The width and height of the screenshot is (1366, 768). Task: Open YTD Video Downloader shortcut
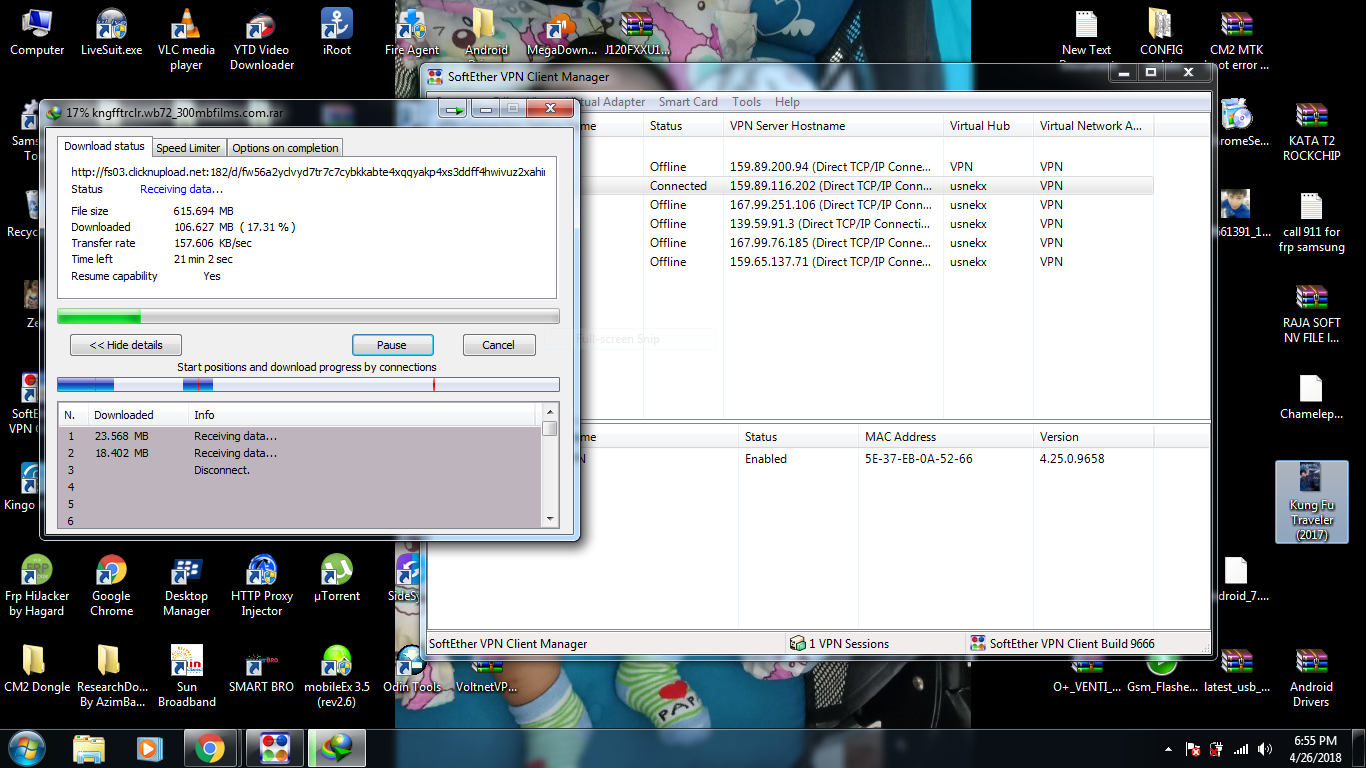[262, 40]
